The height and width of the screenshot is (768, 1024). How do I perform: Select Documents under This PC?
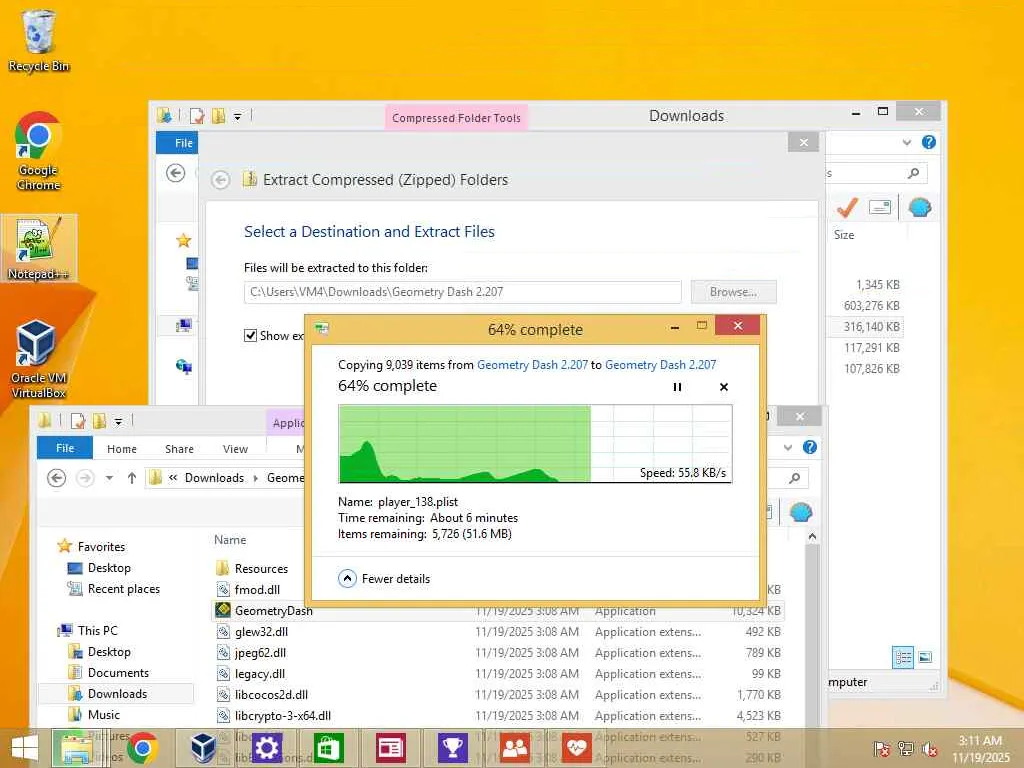tap(118, 673)
